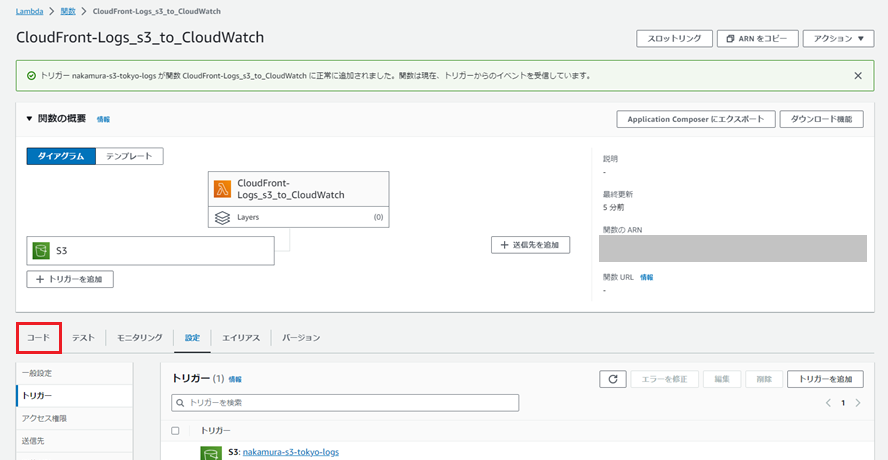Click the Layers (0) row

coord(298,217)
